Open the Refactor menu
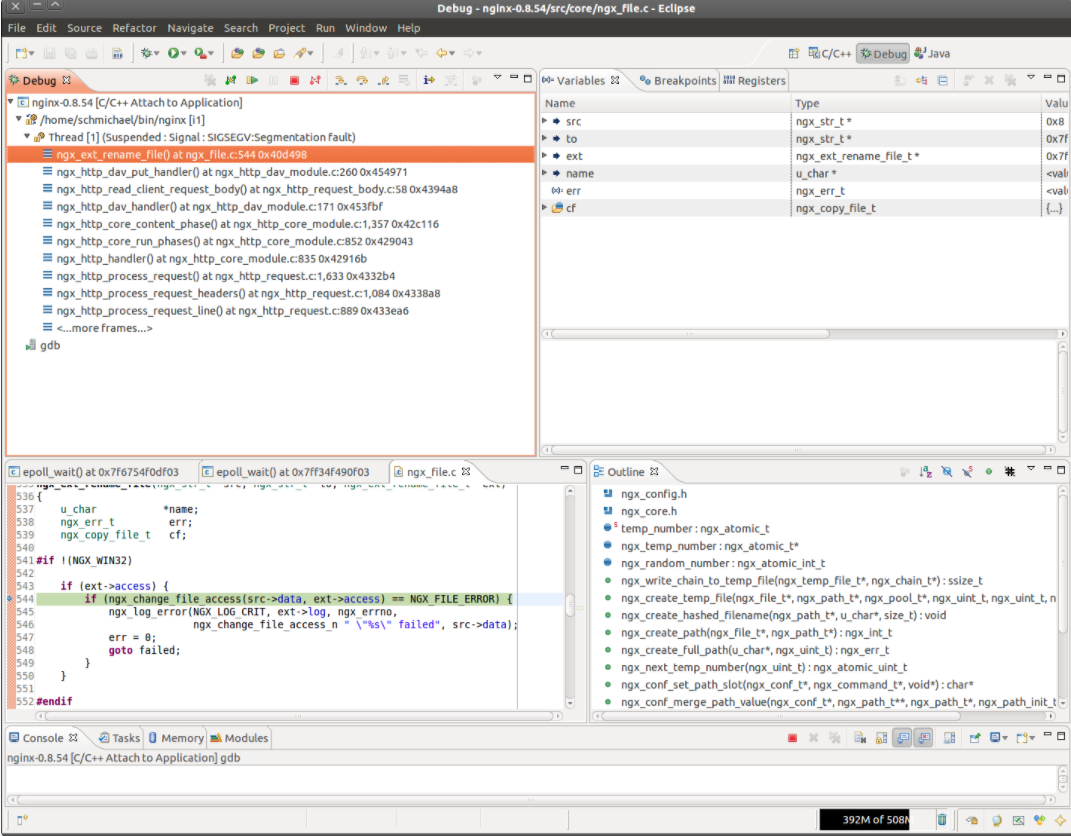 tap(134, 28)
